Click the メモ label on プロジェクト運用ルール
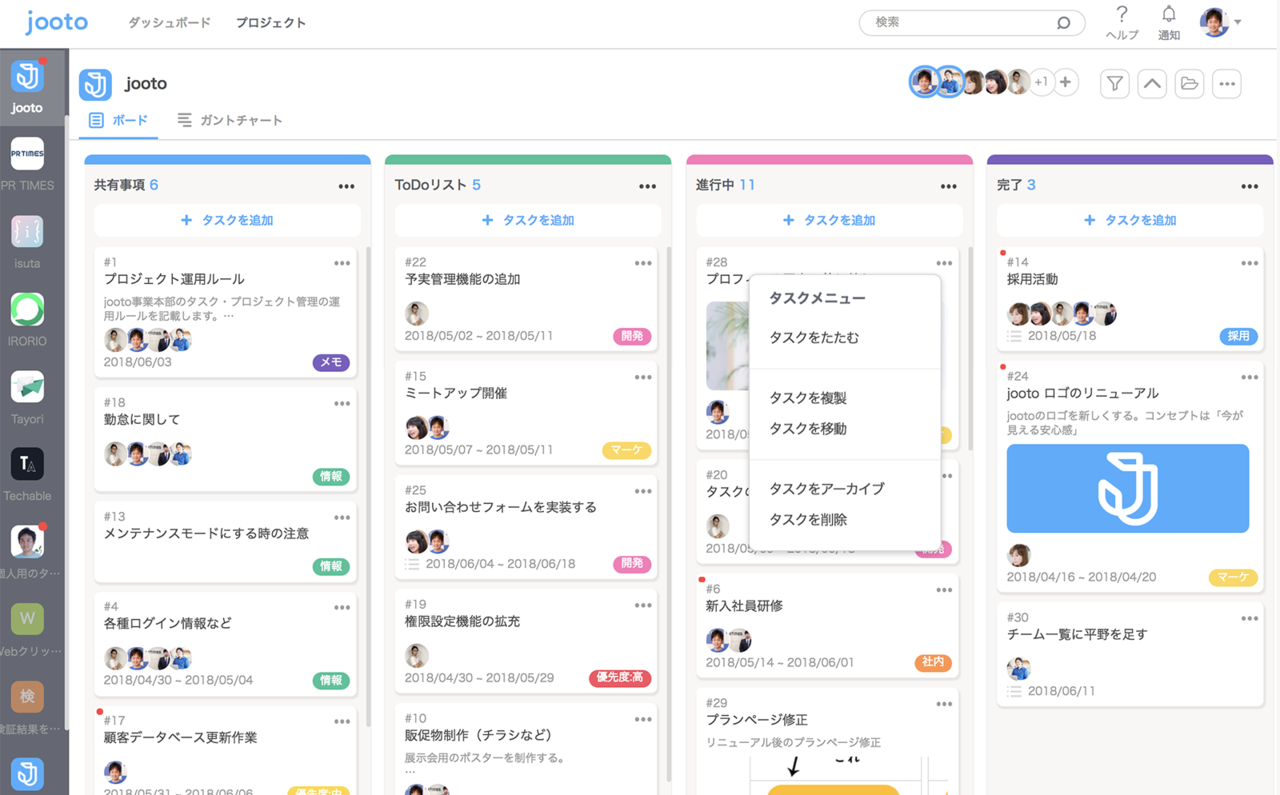Viewport: 1280px width, 795px height. (331, 363)
